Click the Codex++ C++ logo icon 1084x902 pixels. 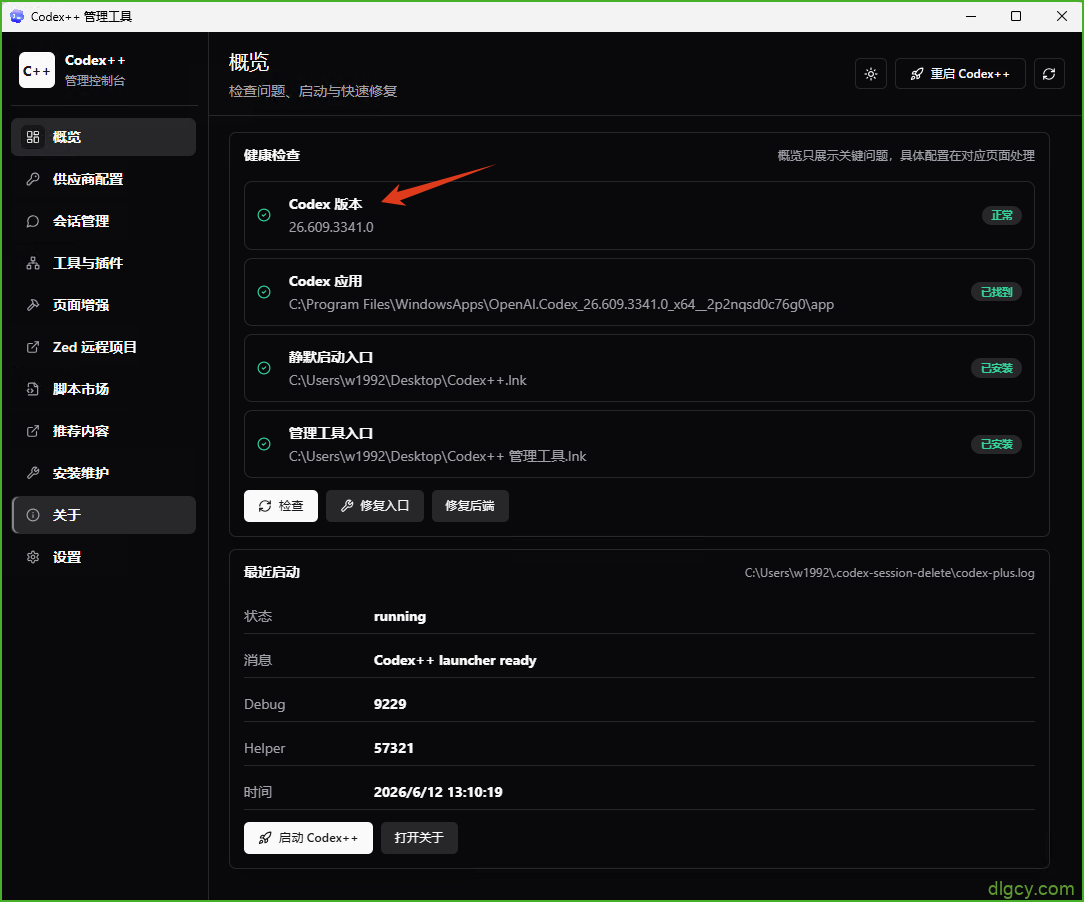(x=37, y=71)
